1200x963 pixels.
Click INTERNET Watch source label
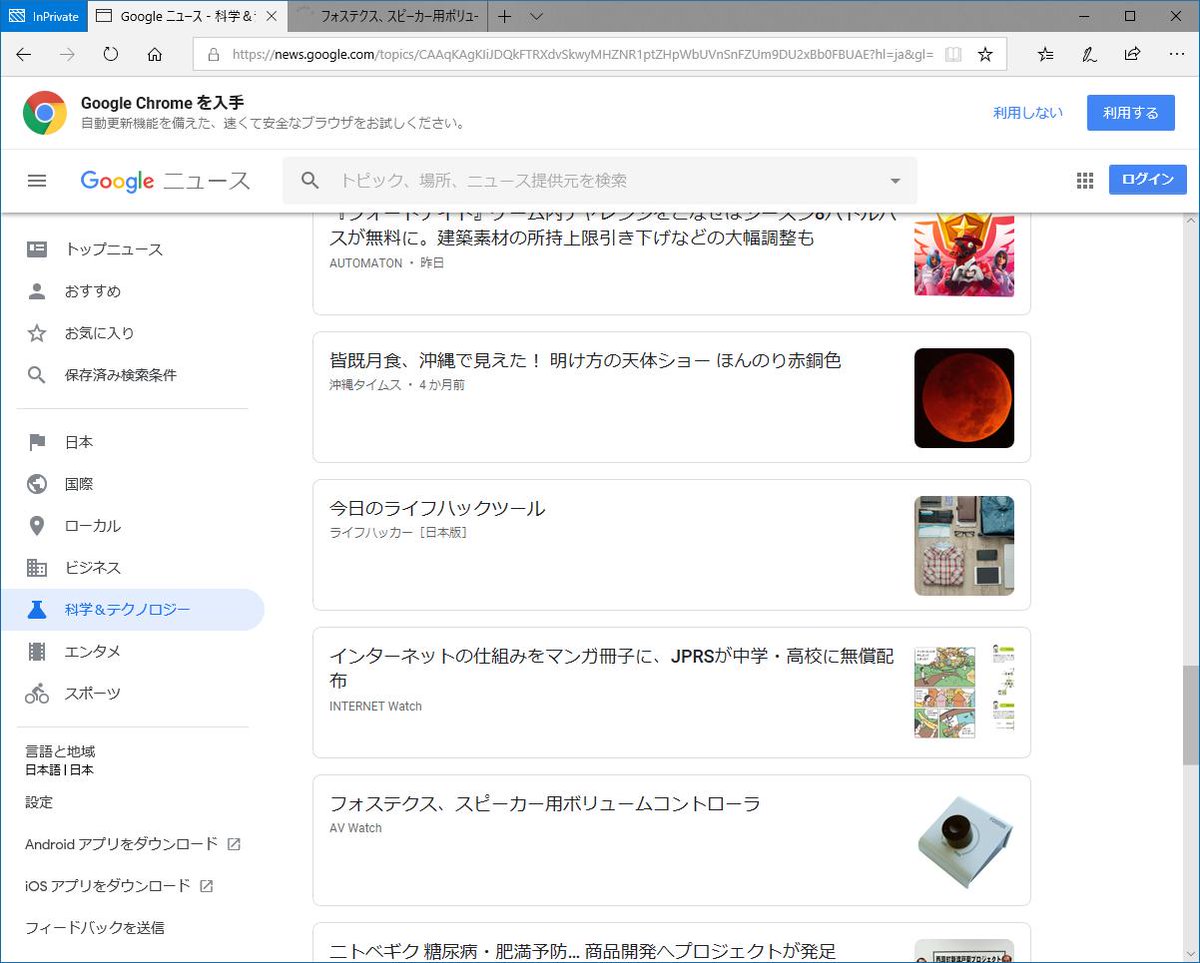(376, 706)
